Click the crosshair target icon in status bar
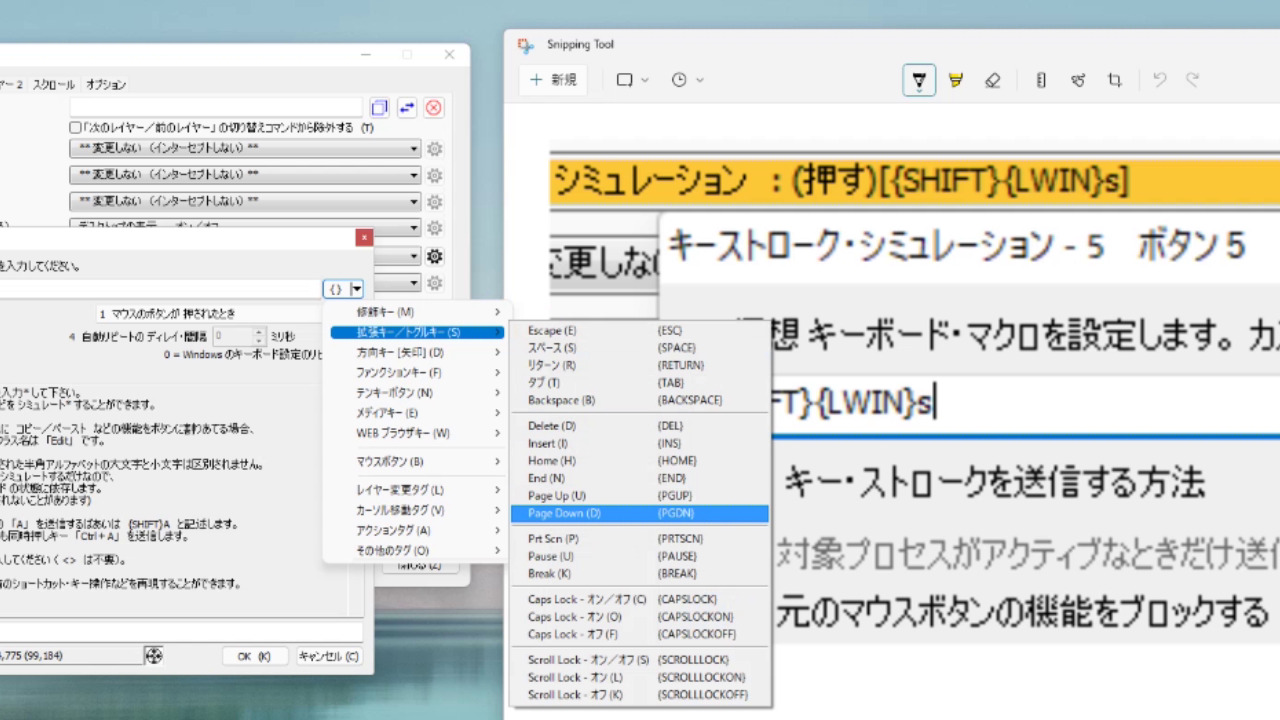The image size is (1280, 720). point(153,656)
